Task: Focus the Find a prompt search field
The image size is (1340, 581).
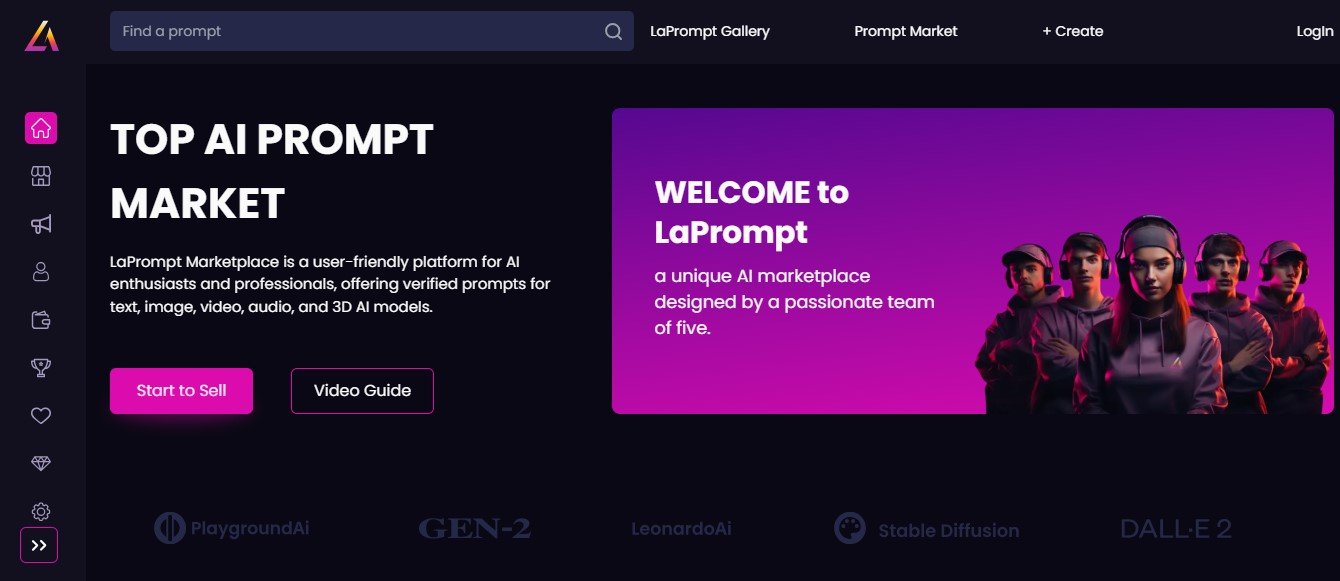Action: tap(355, 31)
